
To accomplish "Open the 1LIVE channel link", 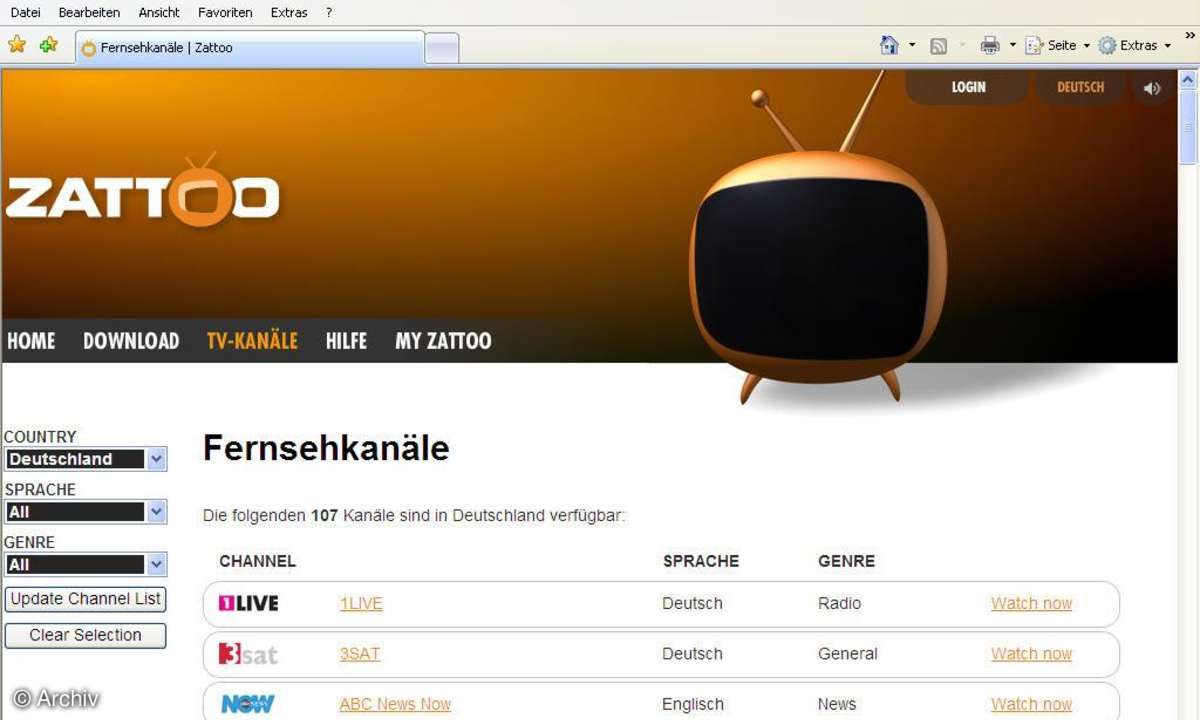I will (361, 603).
